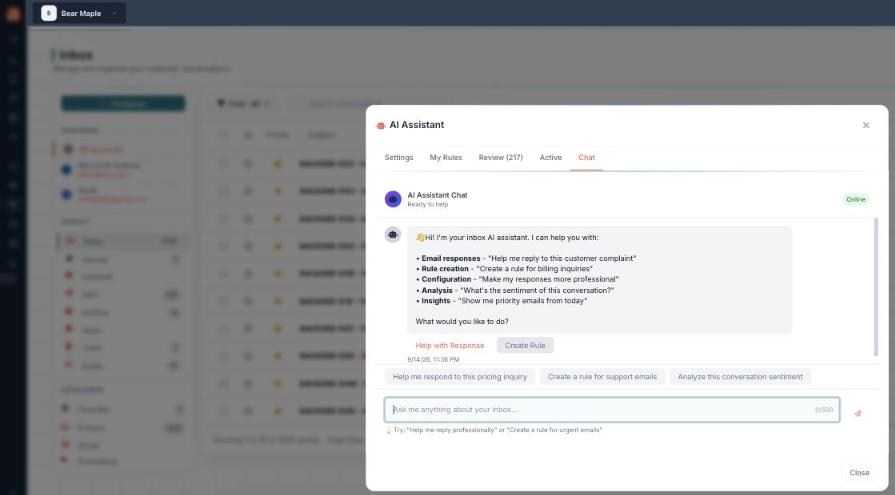Image resolution: width=895 pixels, height=495 pixels.
Task: Choose 'Create a rule for support emails' suggestion
Action: (x=602, y=377)
